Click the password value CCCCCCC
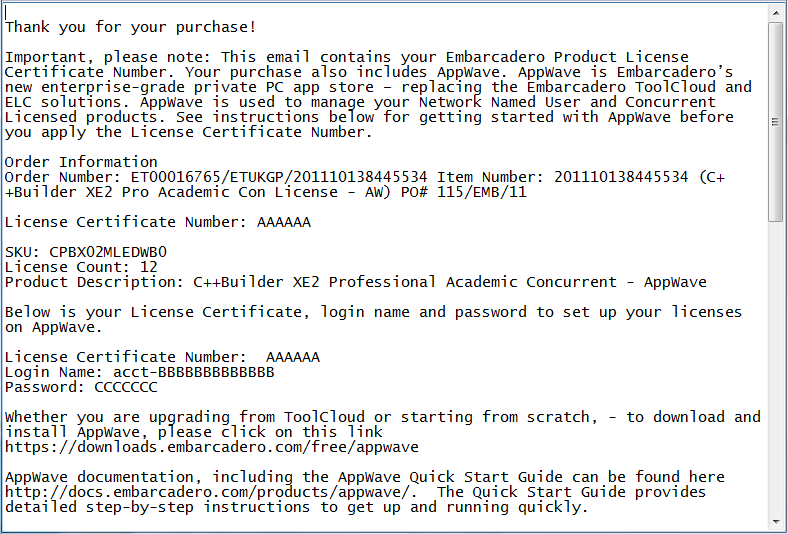The height and width of the screenshot is (534, 788). [x=126, y=387]
